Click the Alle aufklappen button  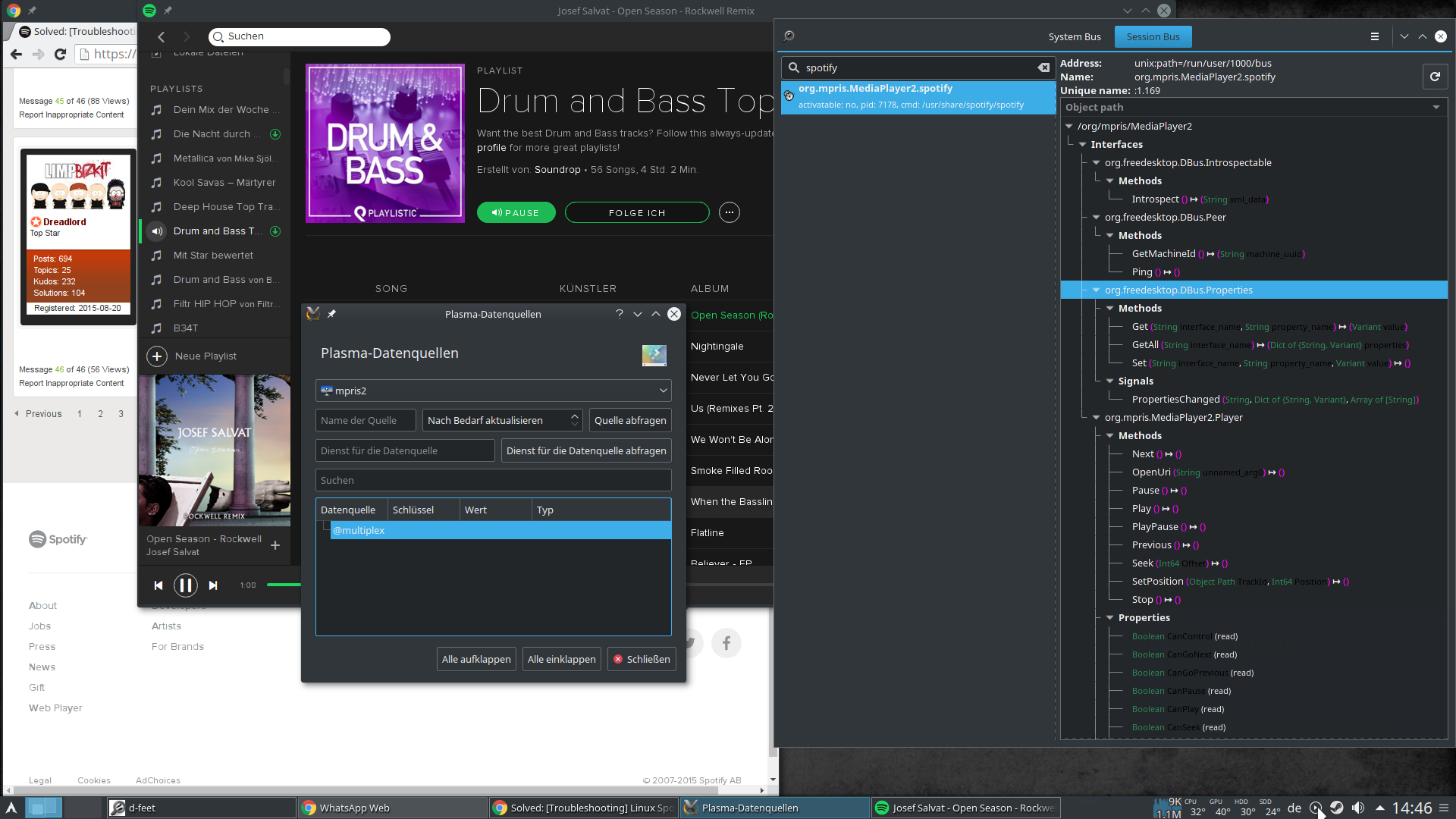coord(476,659)
